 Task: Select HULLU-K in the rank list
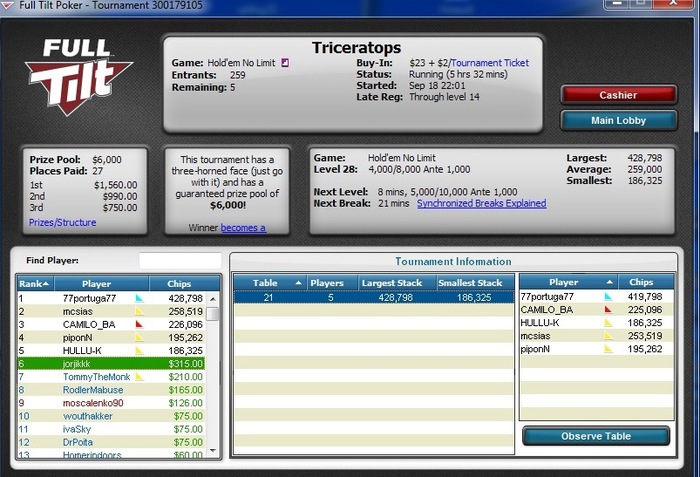[x=112, y=350]
